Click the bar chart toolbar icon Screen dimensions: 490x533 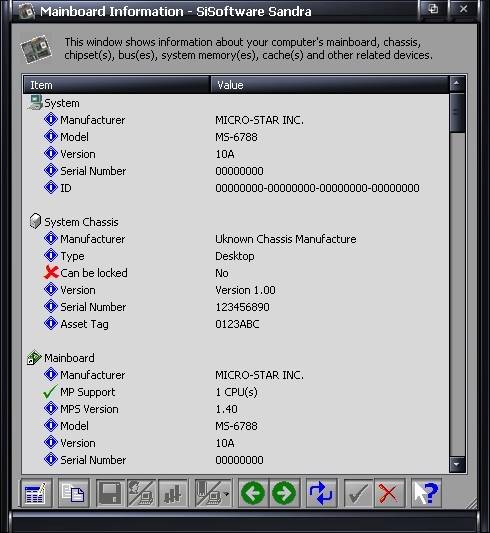(x=173, y=493)
